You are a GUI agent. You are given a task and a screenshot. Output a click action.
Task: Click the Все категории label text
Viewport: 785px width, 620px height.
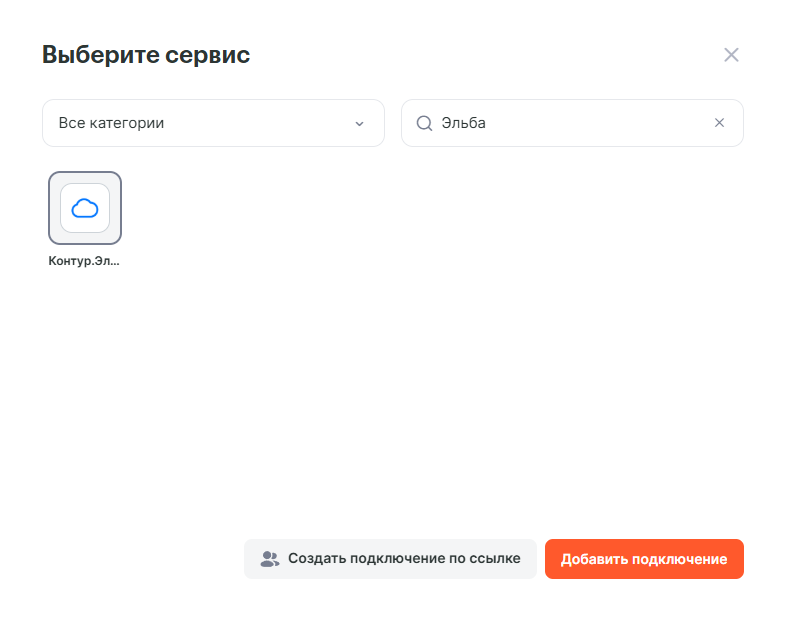point(111,123)
